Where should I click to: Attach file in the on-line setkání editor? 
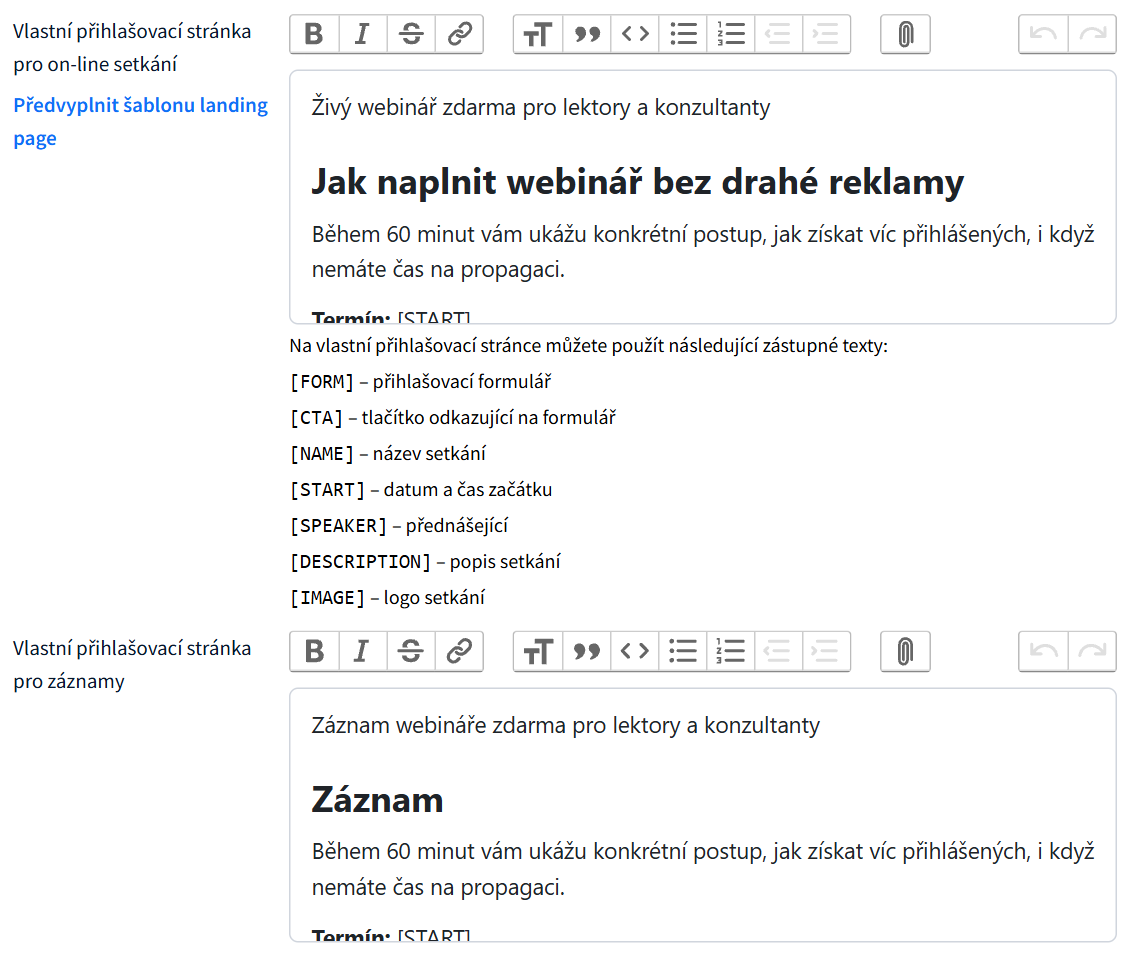coord(905,34)
